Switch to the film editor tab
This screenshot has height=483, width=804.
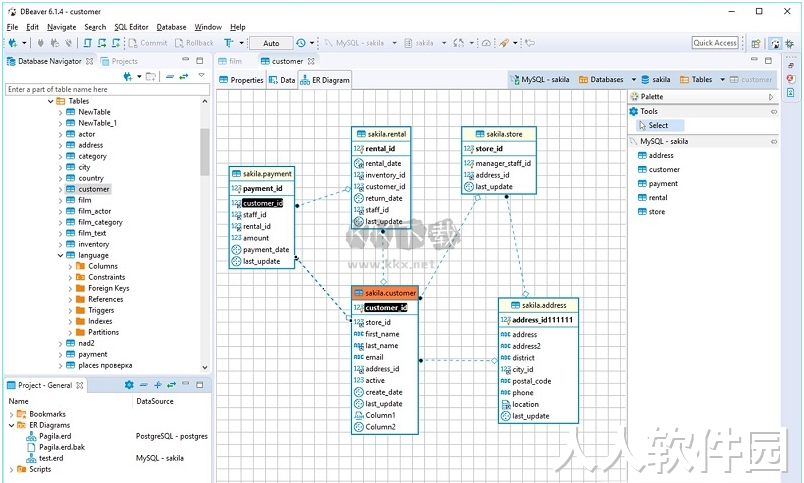coord(230,61)
